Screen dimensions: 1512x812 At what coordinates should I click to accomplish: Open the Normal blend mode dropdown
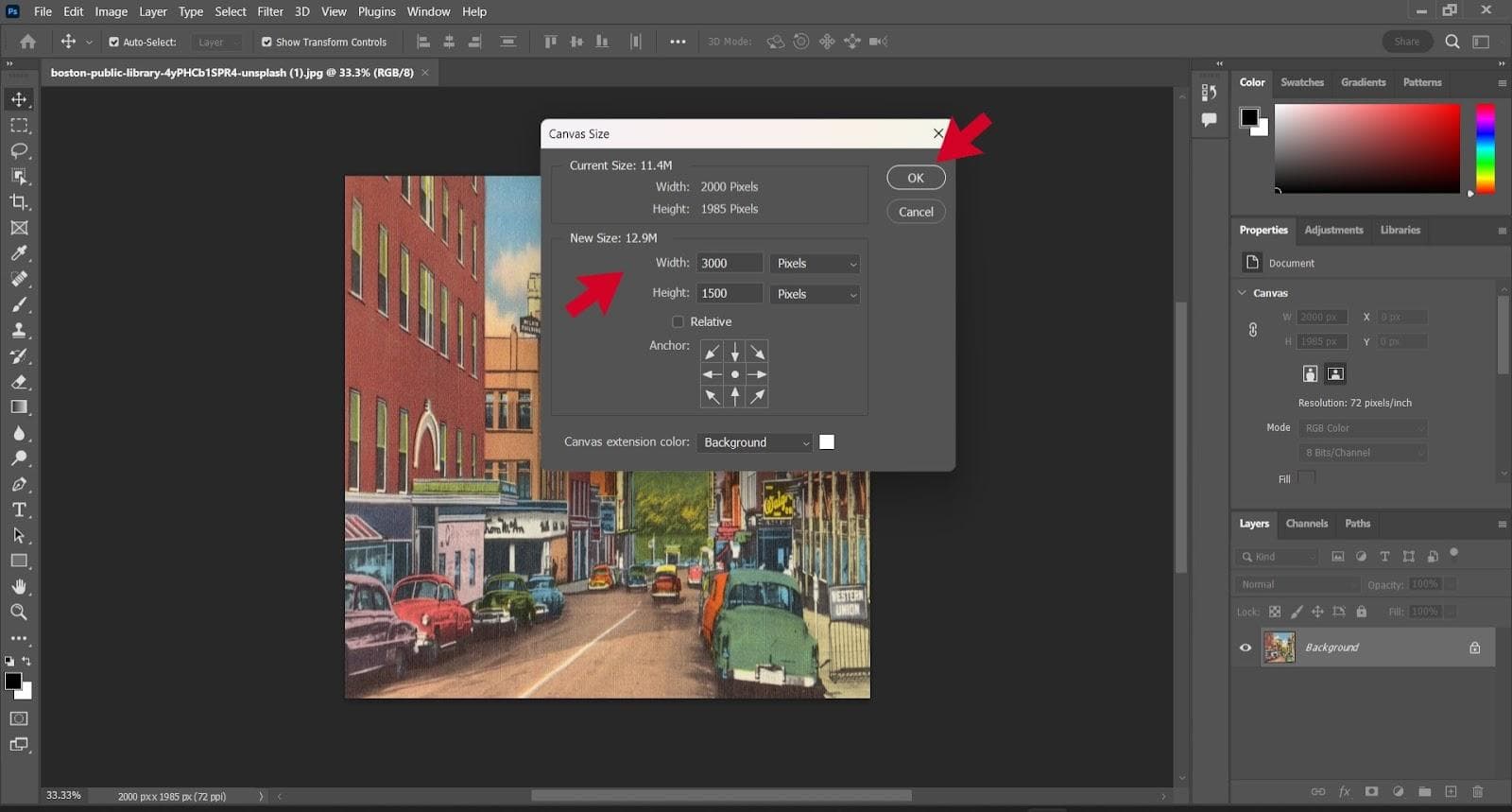coord(1297,584)
